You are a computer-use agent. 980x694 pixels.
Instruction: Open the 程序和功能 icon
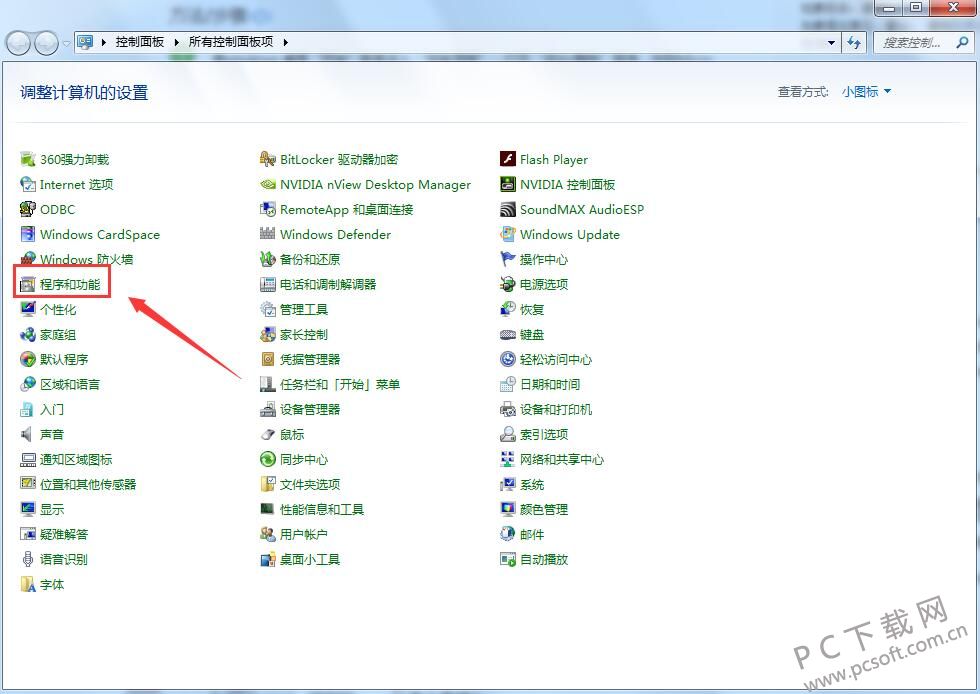click(x=28, y=284)
